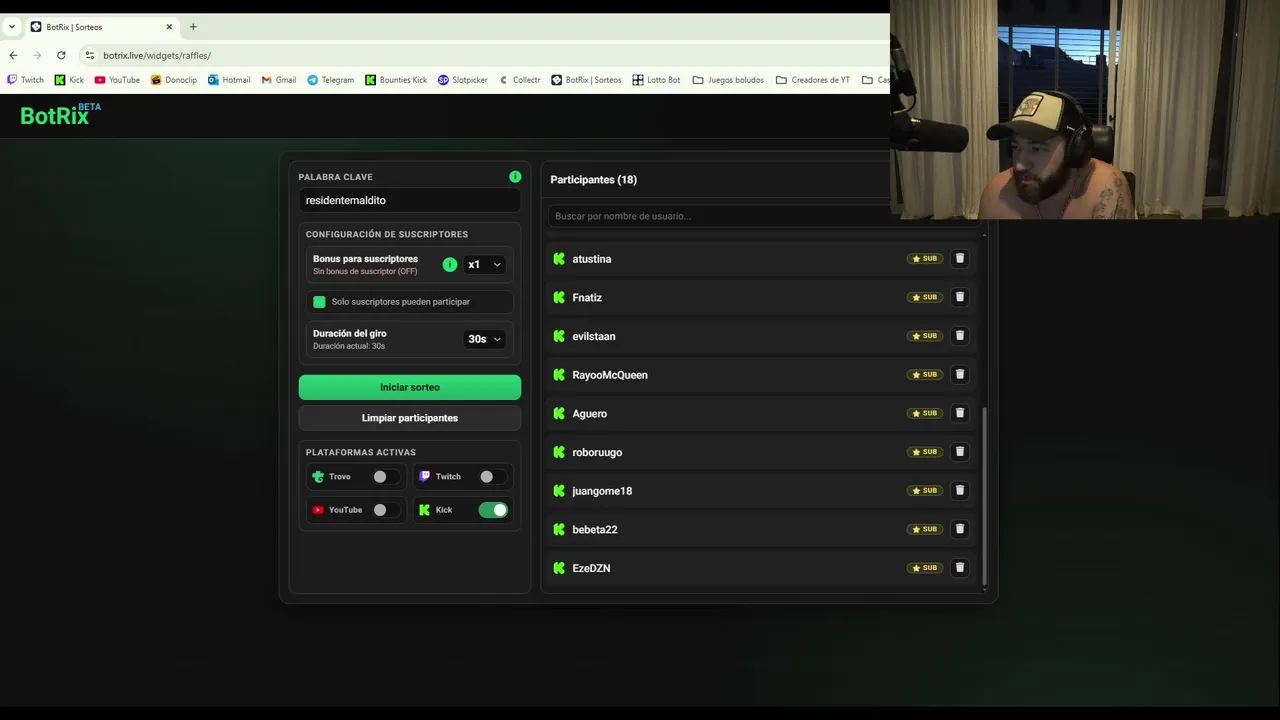Open BotRix | Sorteos bookmark
Image resolution: width=1280 pixels, height=720 pixels.
tap(586, 80)
